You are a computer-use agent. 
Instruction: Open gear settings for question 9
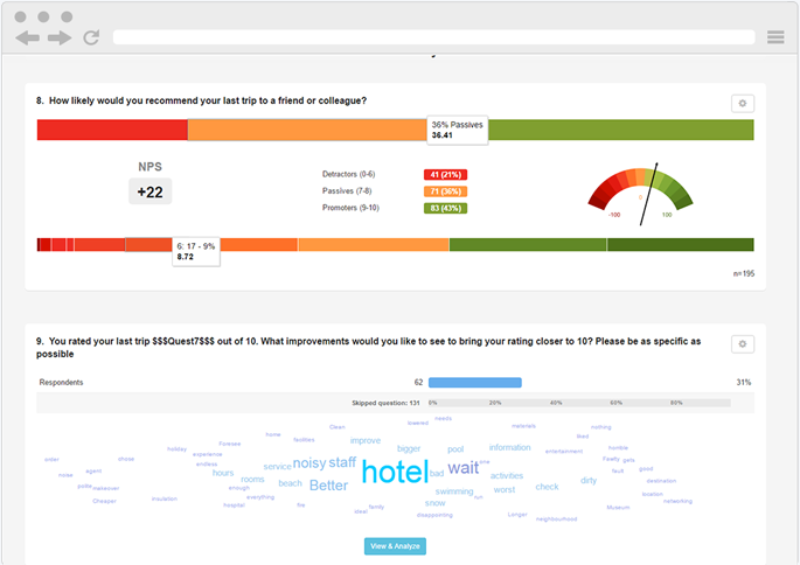pos(742,344)
